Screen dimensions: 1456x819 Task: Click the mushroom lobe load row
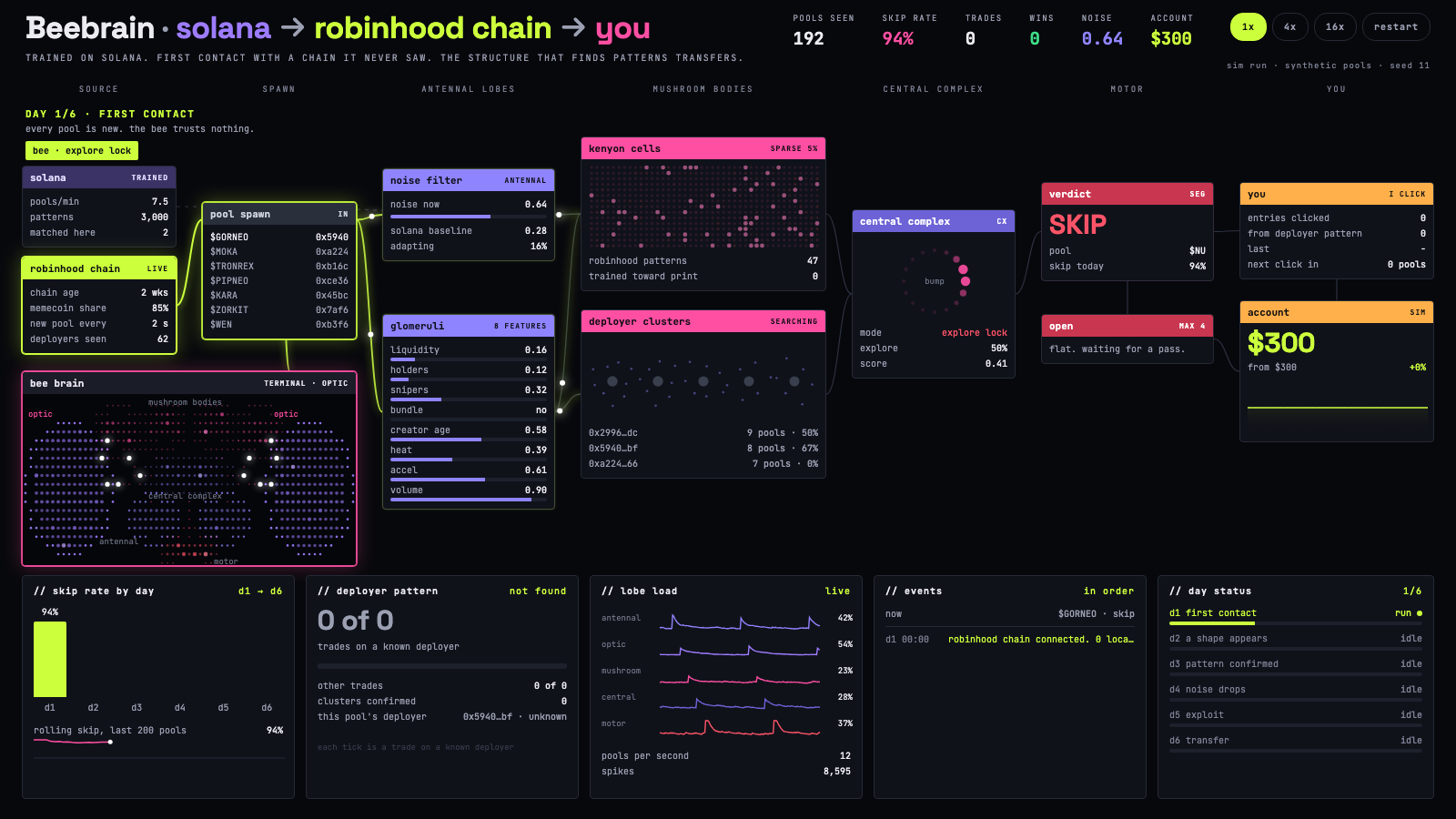click(x=727, y=673)
